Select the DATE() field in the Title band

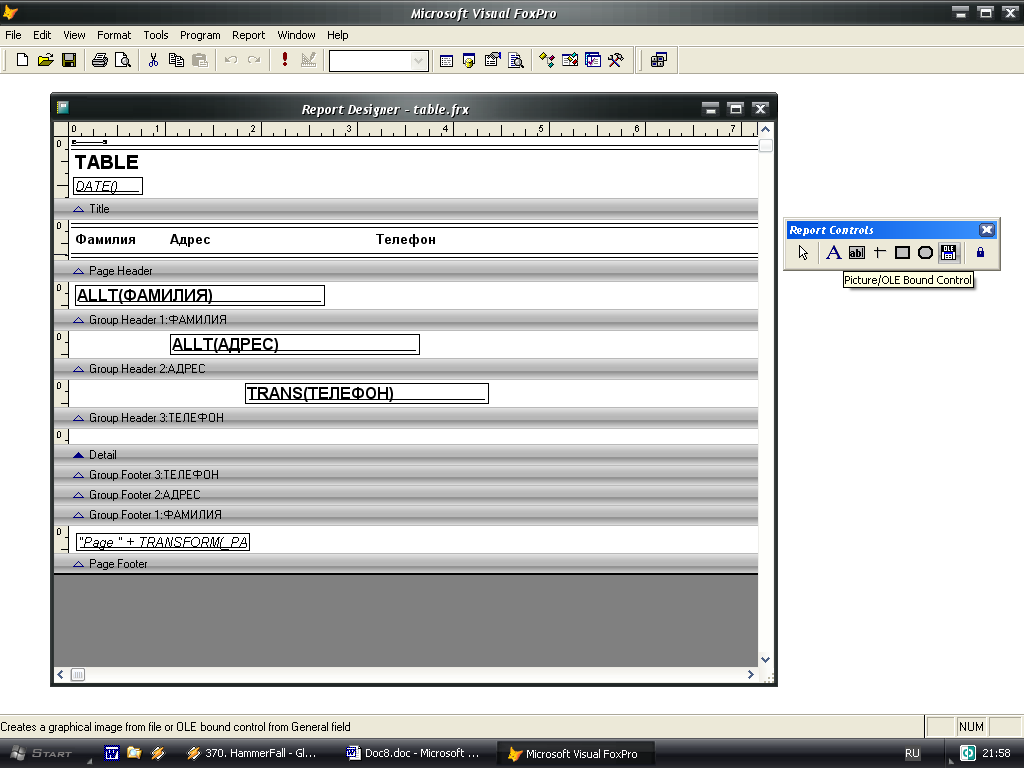[108, 186]
